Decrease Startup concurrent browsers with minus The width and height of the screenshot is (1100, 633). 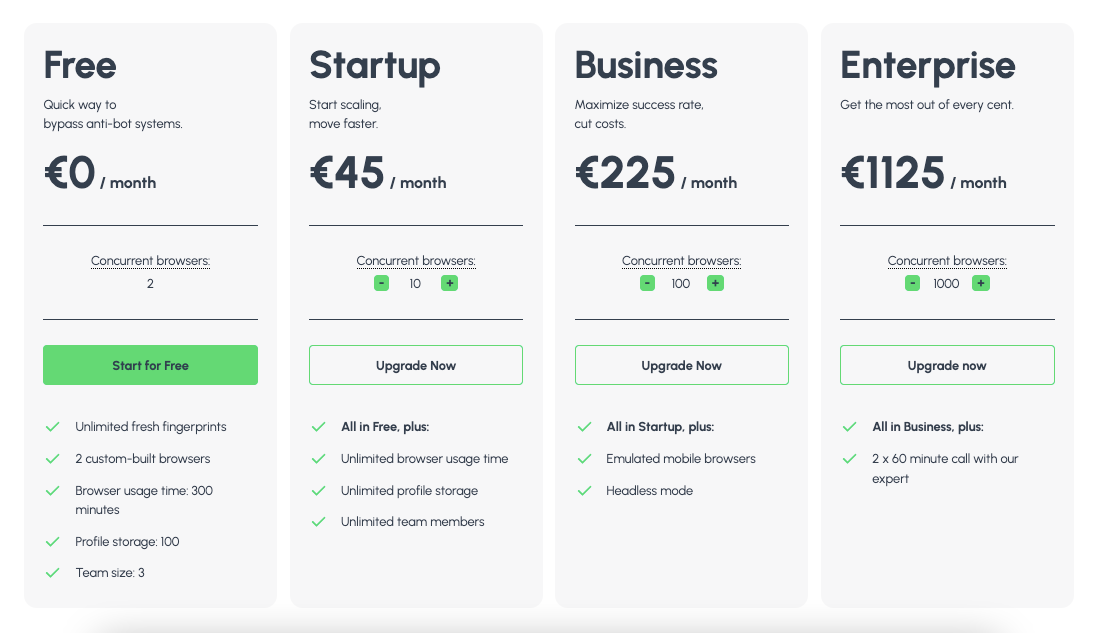(x=381, y=283)
